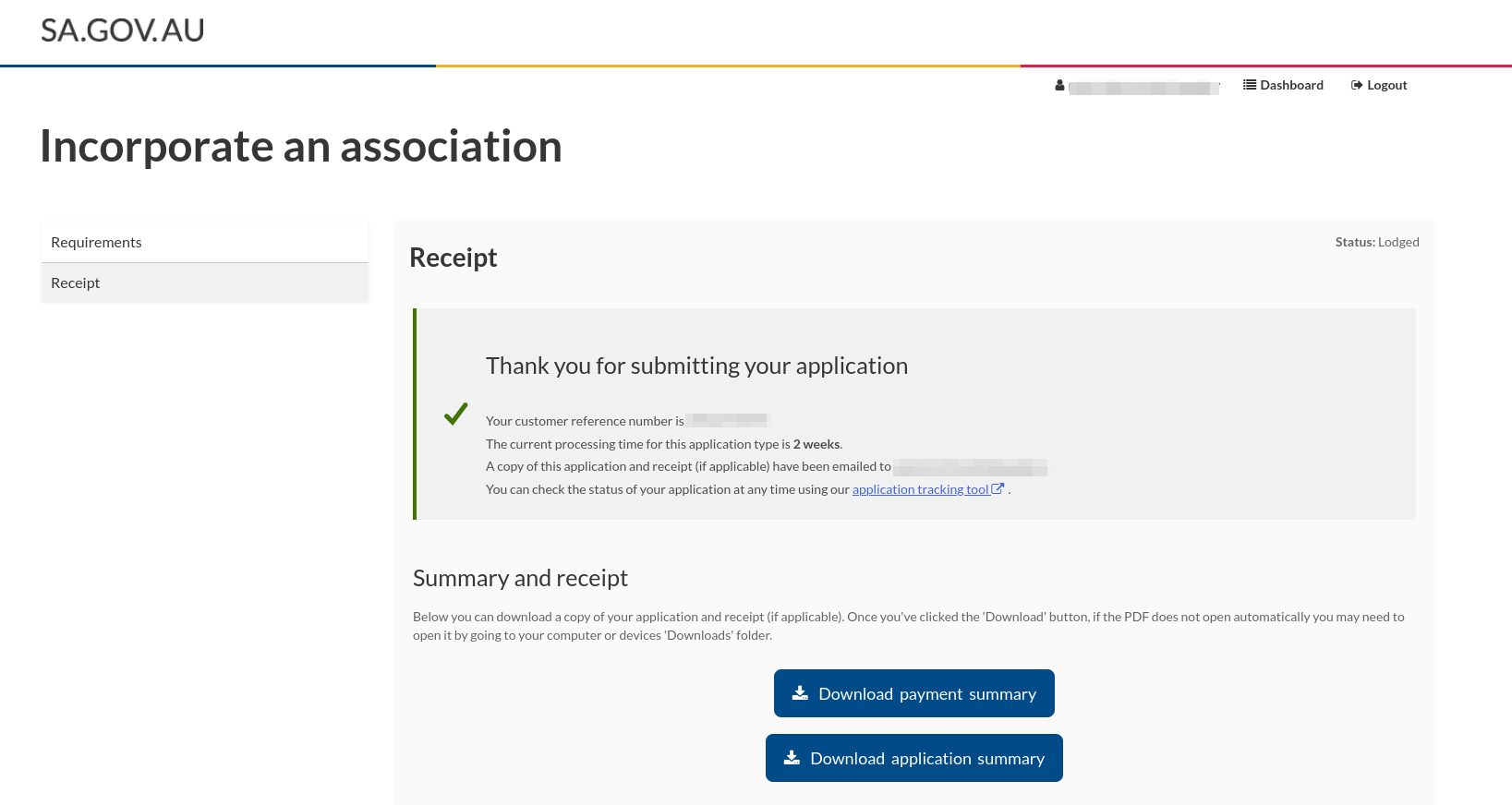
Task: Click the user profile icon
Action: (x=1059, y=85)
